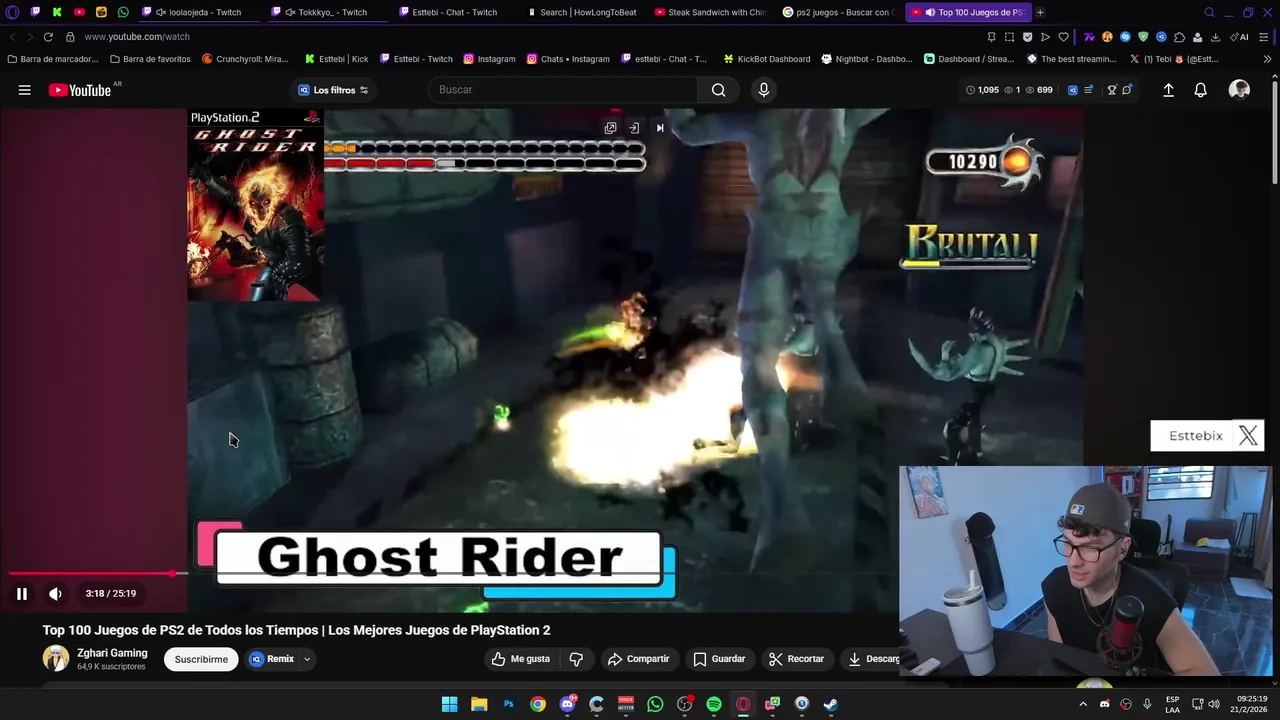Open Zghari Gaming channel name link
This screenshot has width=1280, height=720.
pyautogui.click(x=112, y=653)
